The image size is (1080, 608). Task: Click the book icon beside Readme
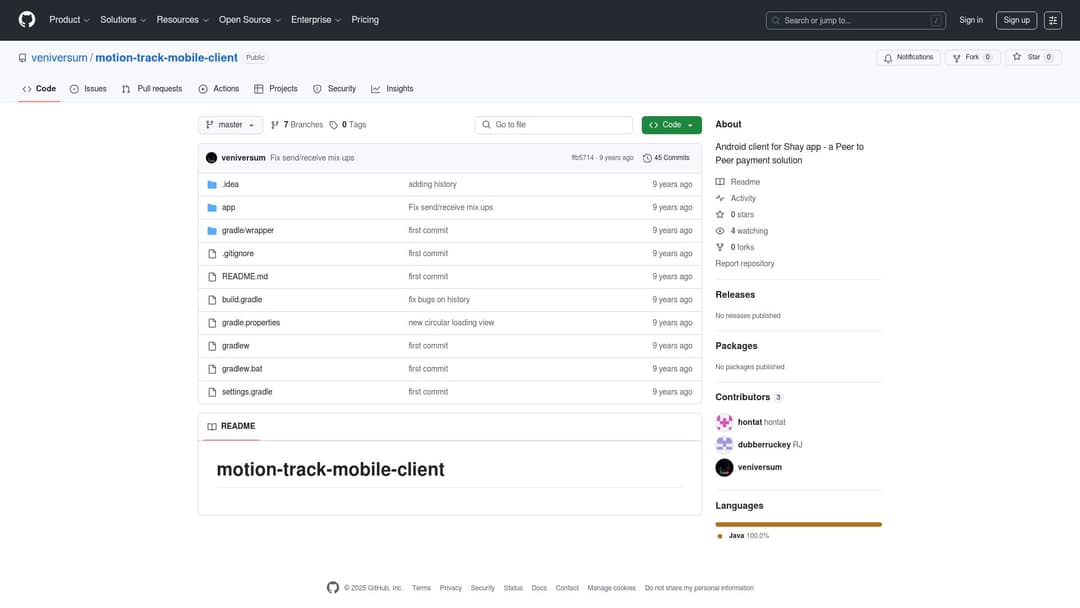720,182
